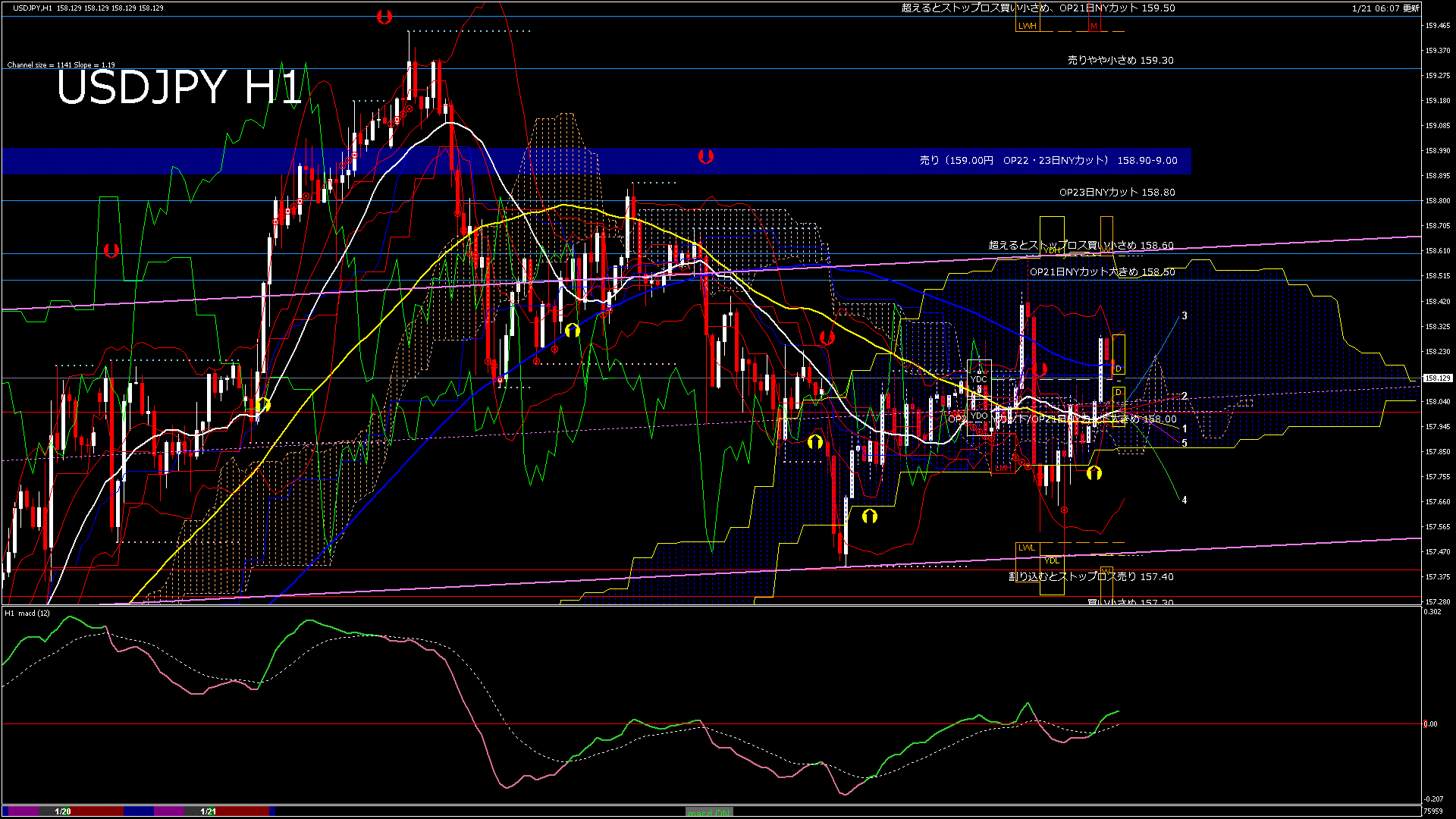Select the YDO label box
This screenshot has height=819, width=1456.
point(979,416)
